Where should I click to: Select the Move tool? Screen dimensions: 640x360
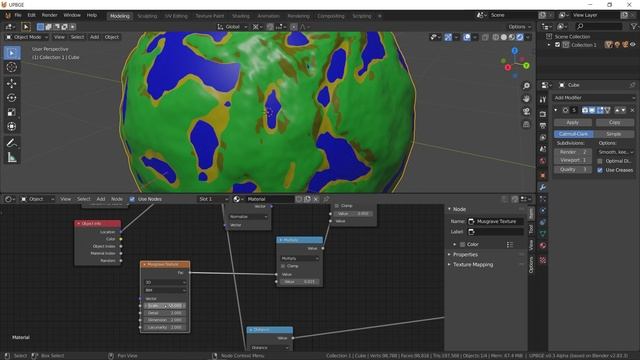click(12, 83)
